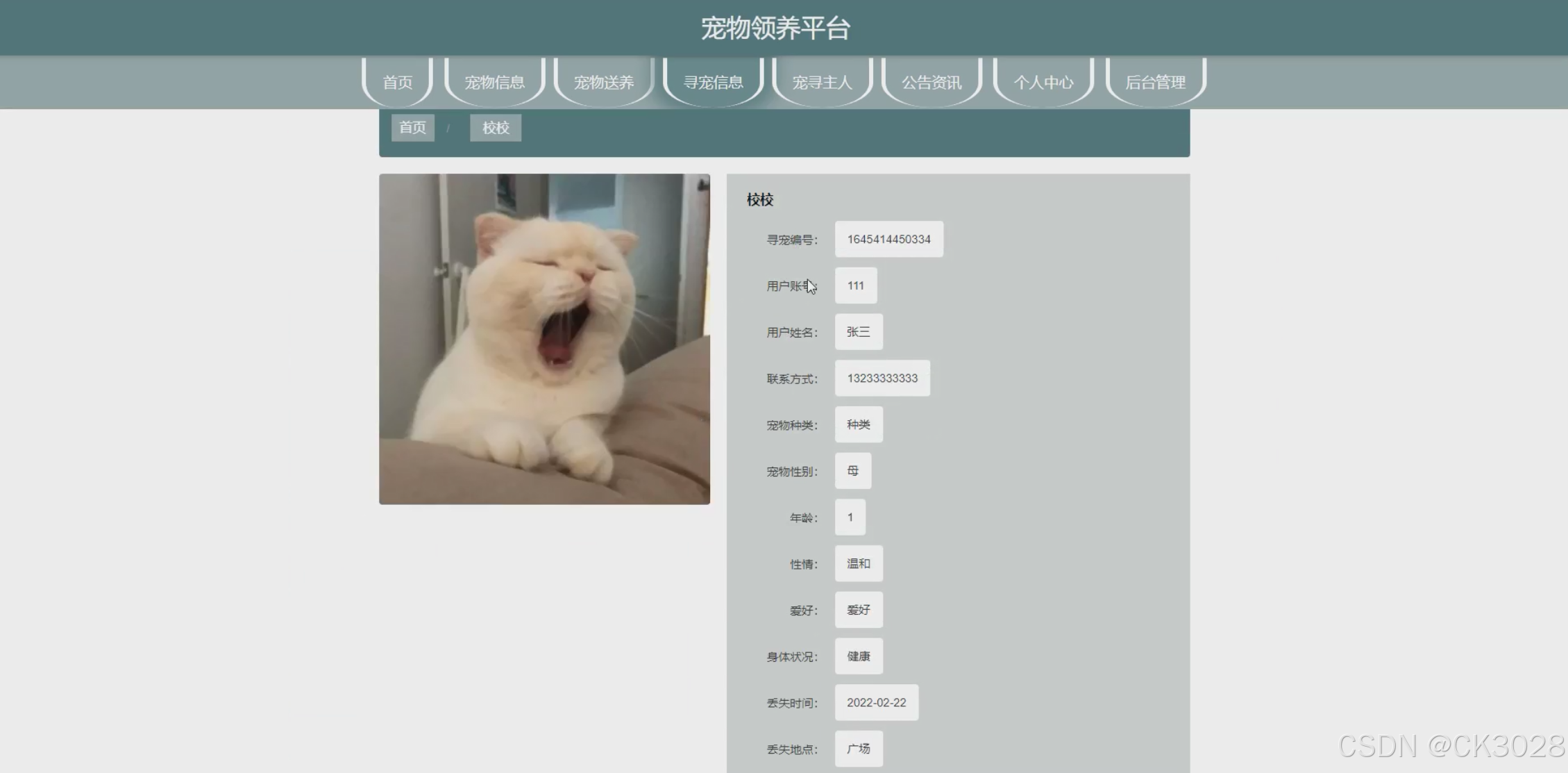1568x773 pixels.
Task: Click the 寻宠编号 value 1645414450334
Action: click(x=888, y=240)
